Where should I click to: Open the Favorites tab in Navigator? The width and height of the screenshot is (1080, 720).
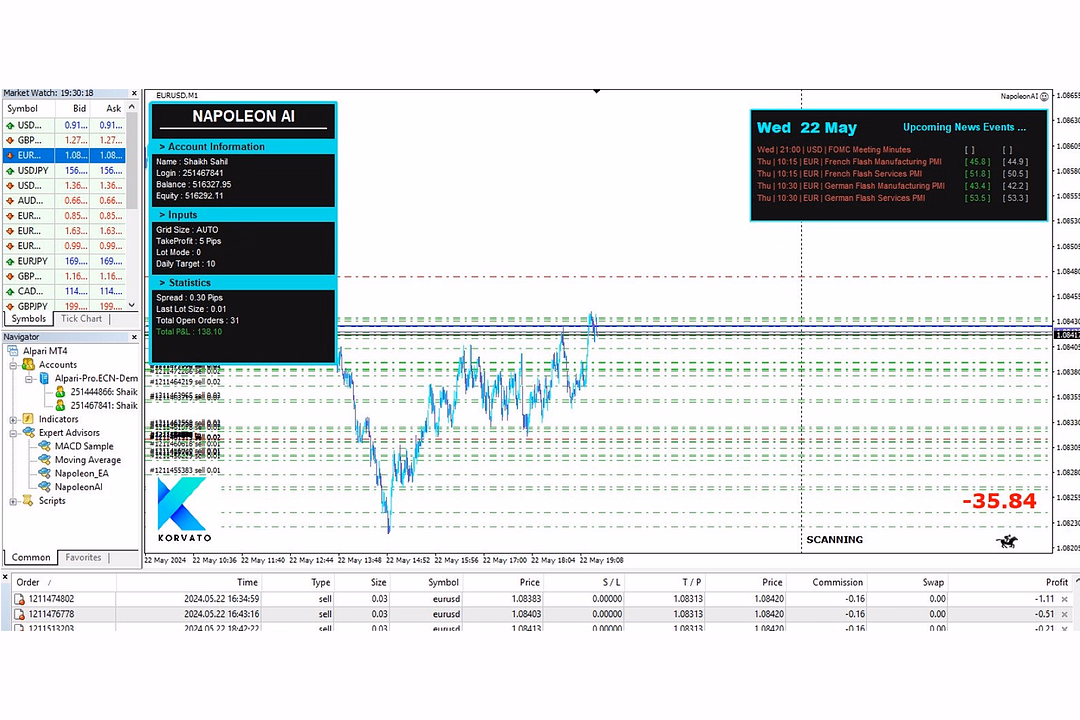pos(83,557)
